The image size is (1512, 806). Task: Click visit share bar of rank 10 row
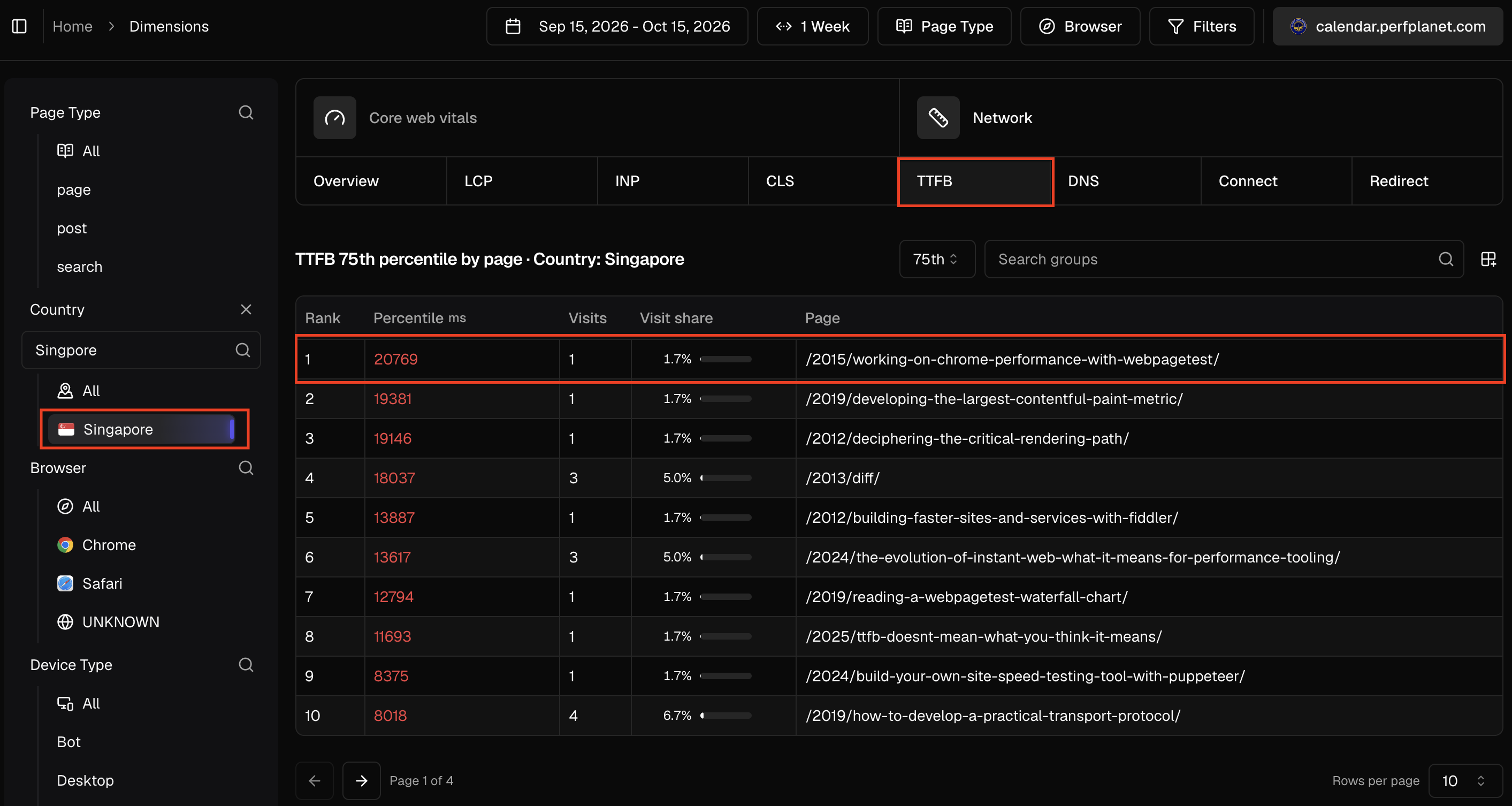click(726, 716)
